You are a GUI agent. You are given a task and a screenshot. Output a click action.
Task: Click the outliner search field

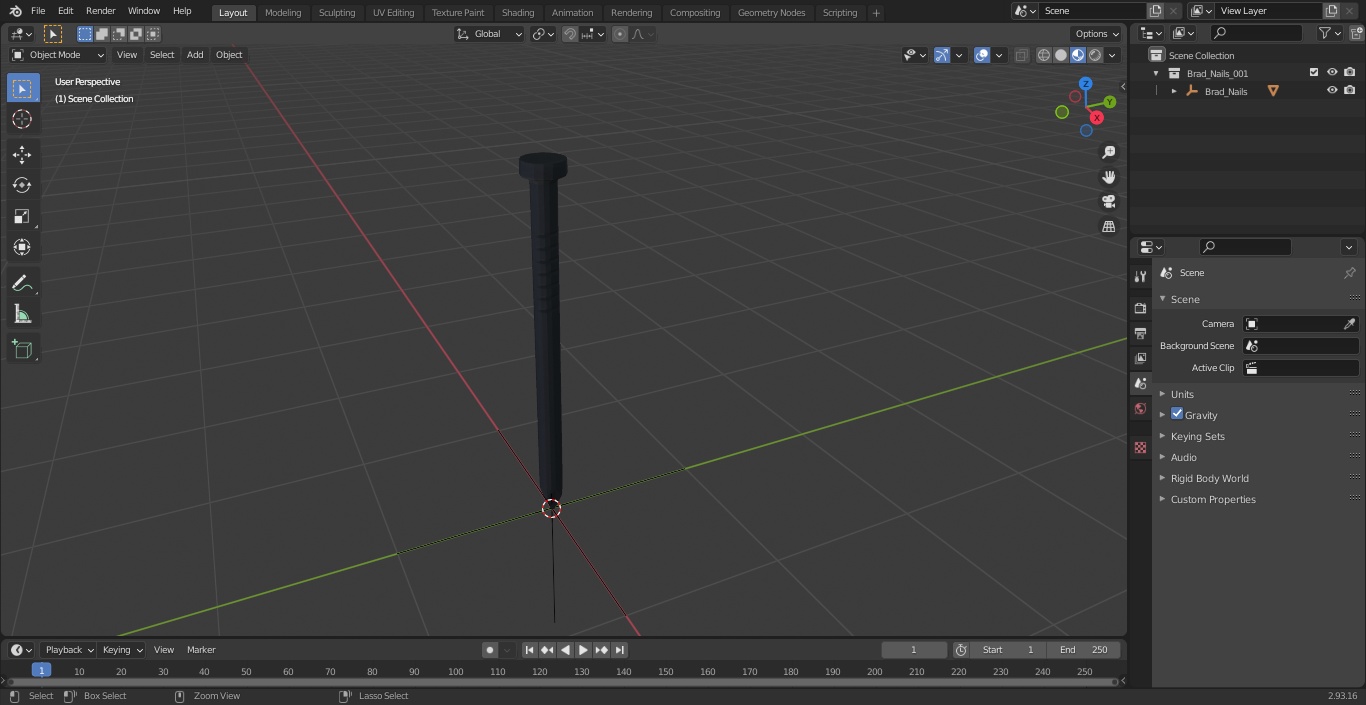click(x=1256, y=33)
